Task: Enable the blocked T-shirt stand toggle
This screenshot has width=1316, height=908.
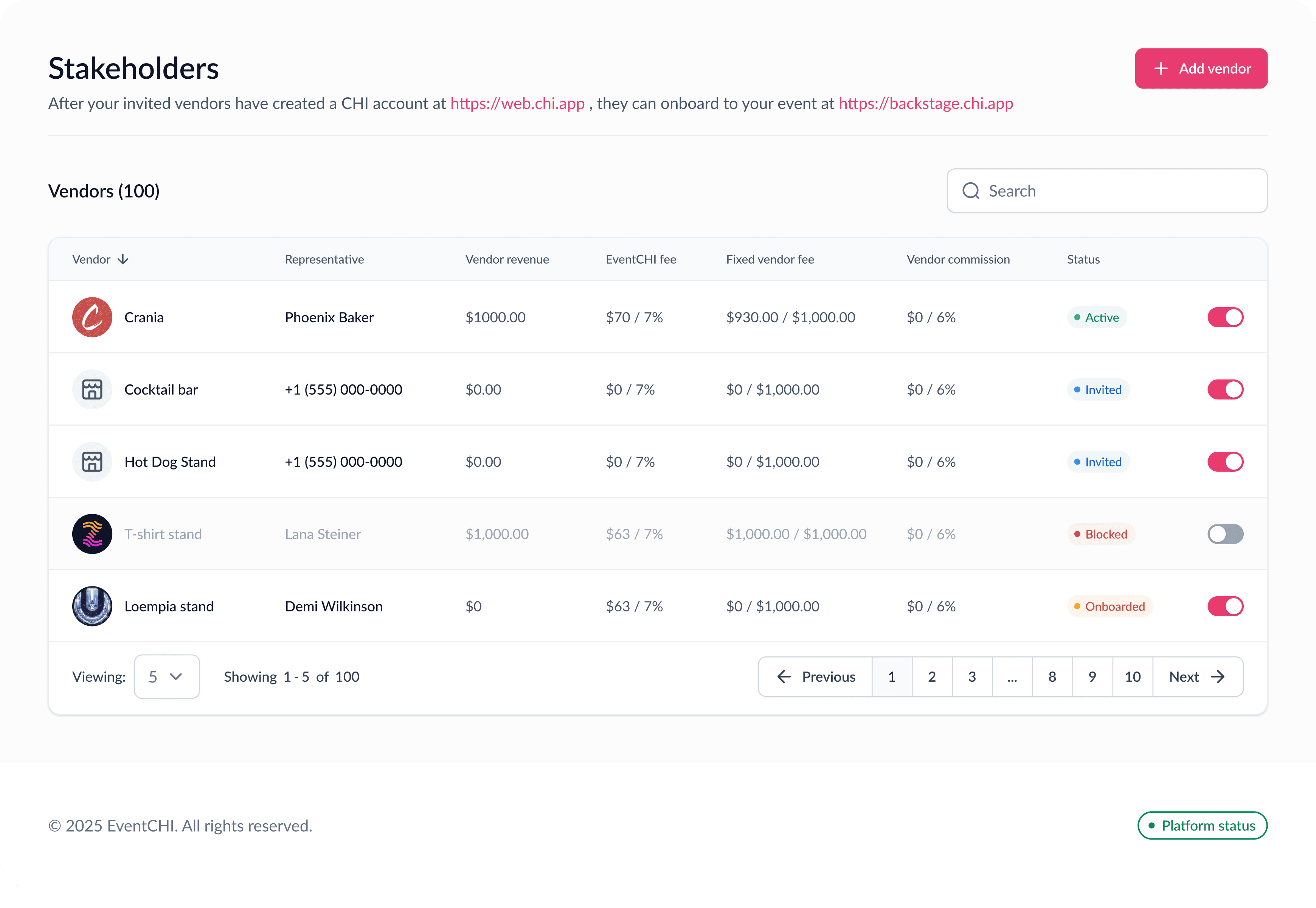Action: [x=1225, y=534]
